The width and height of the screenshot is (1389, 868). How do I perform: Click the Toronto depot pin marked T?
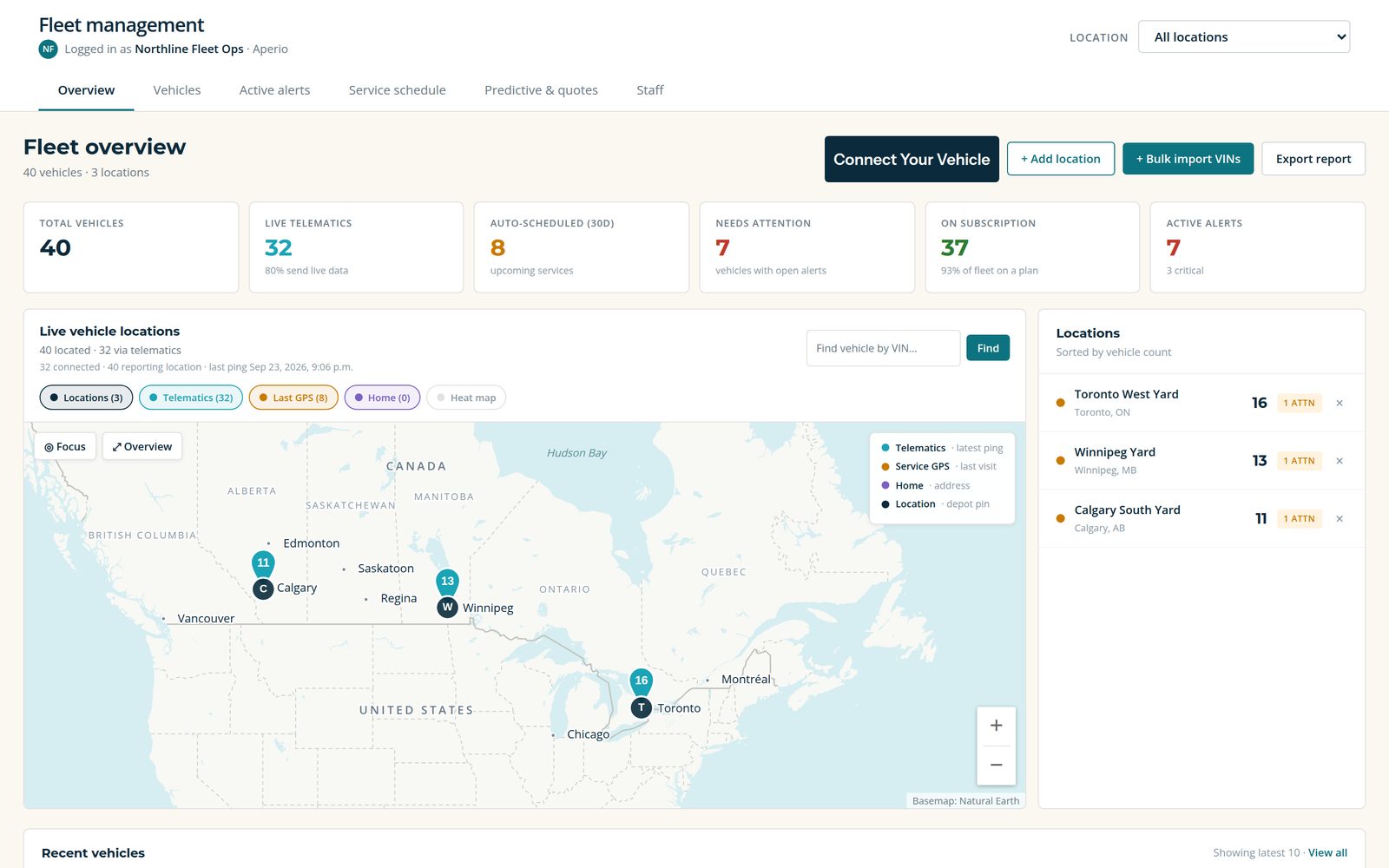(641, 707)
